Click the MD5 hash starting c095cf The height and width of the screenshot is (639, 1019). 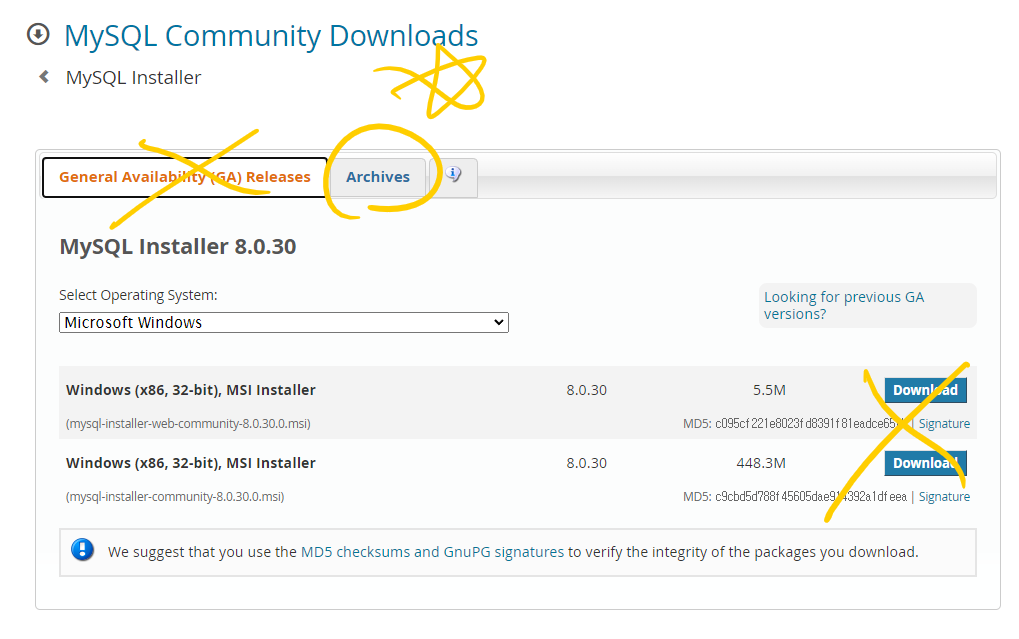coord(811,424)
